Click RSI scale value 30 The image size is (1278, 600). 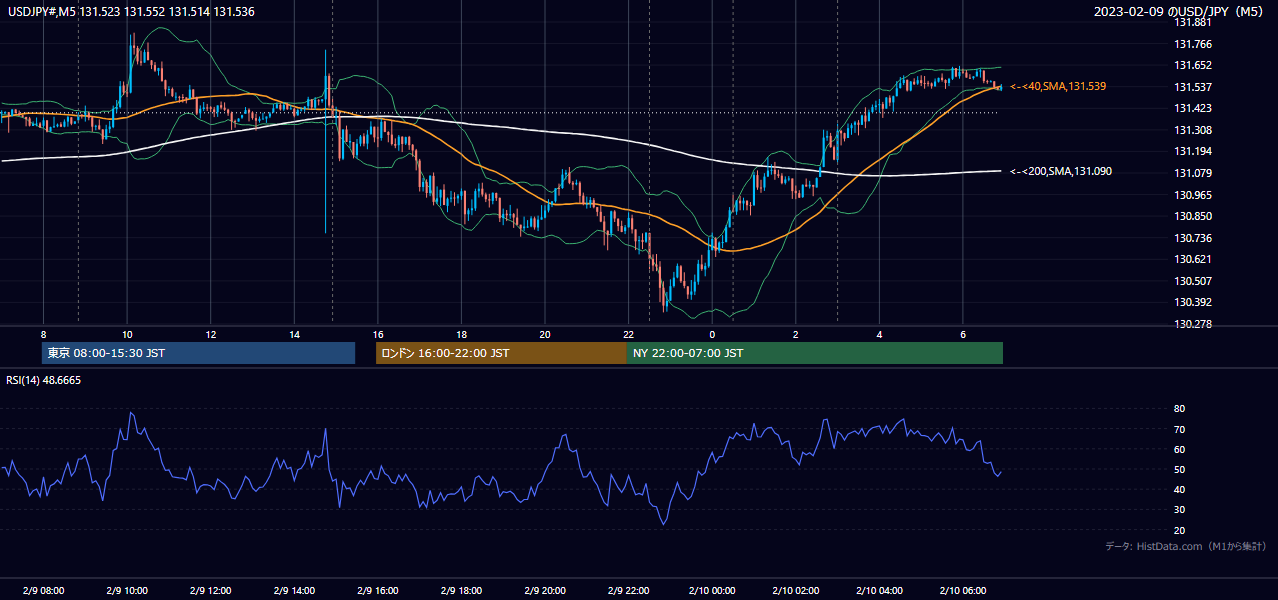click(x=1180, y=510)
